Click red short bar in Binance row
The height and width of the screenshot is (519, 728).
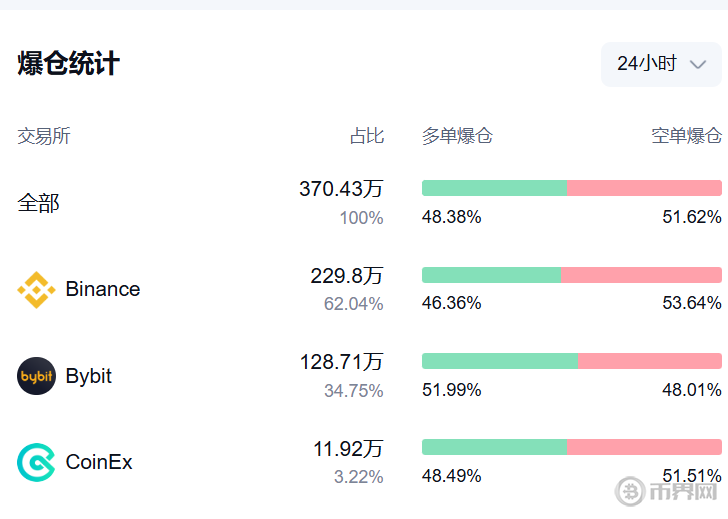coord(641,275)
